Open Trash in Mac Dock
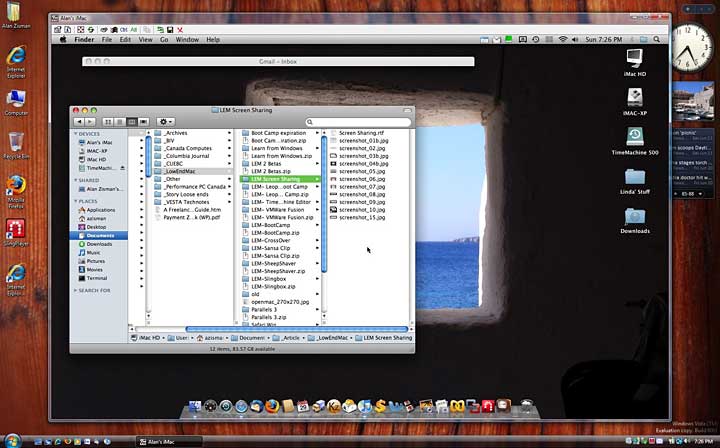This screenshot has width=720, height=448. tap(527, 406)
